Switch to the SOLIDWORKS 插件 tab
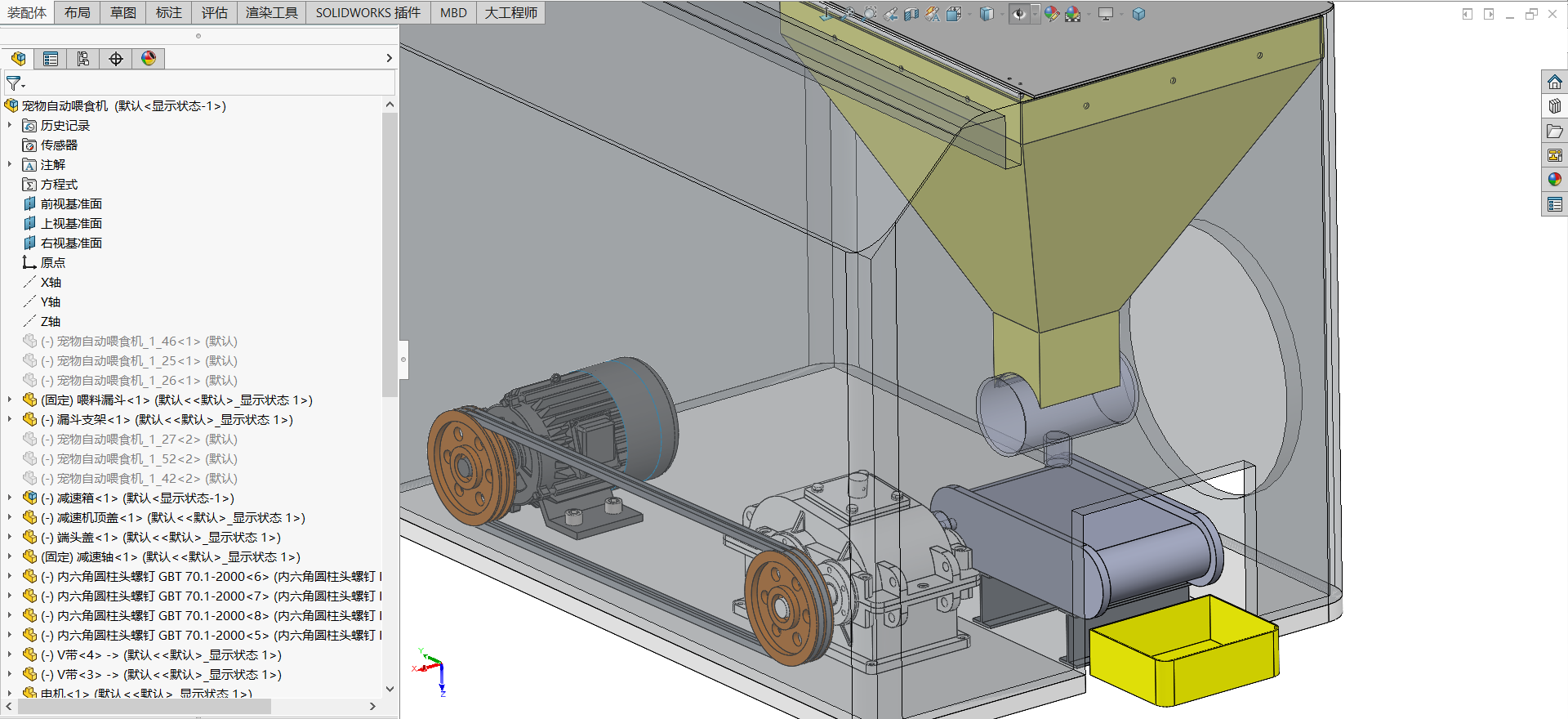Image resolution: width=1568 pixels, height=719 pixels. click(x=367, y=13)
